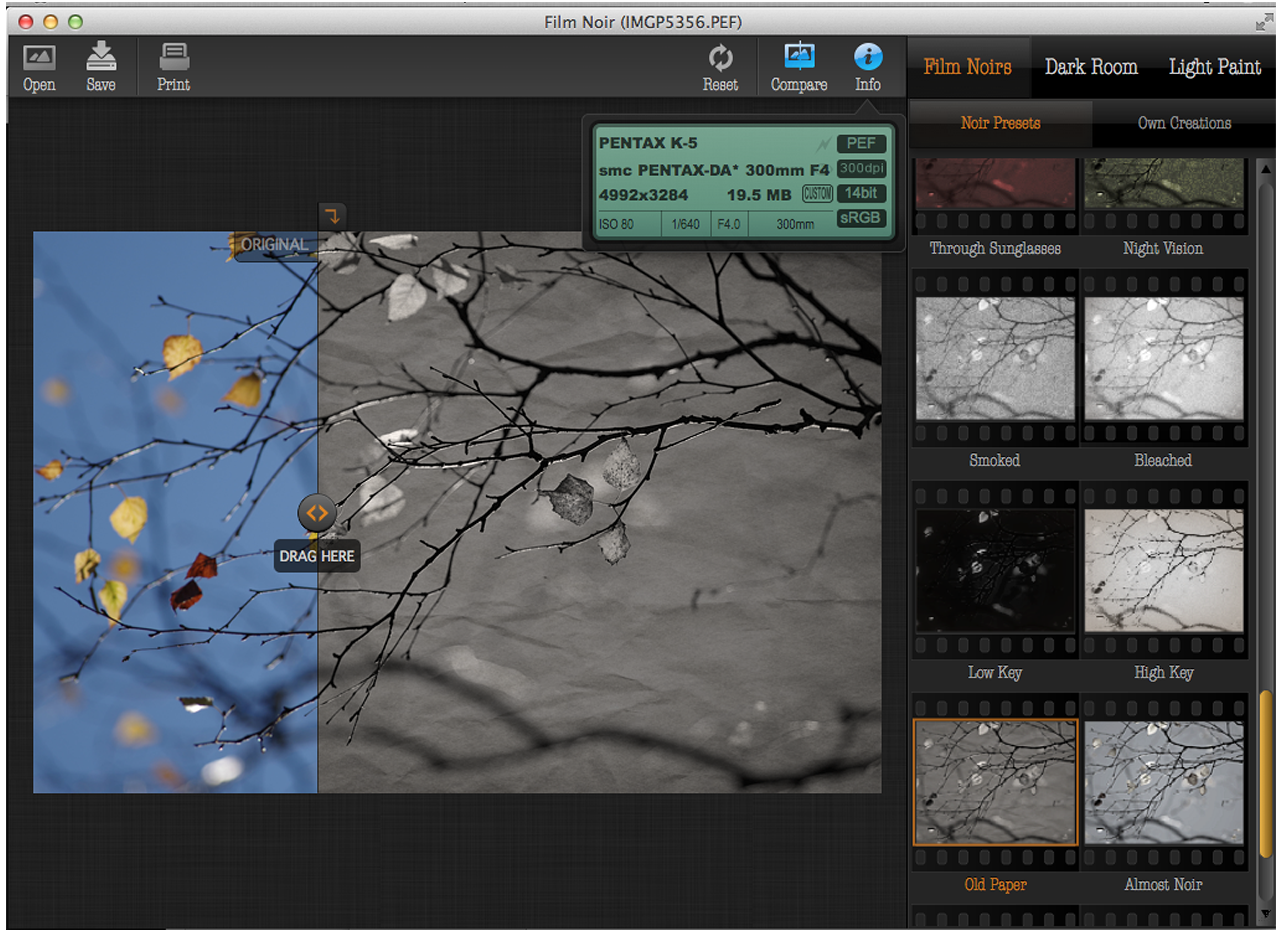Click the F4.0 aperture value
Screen dimensions: 1280x930
point(727,224)
